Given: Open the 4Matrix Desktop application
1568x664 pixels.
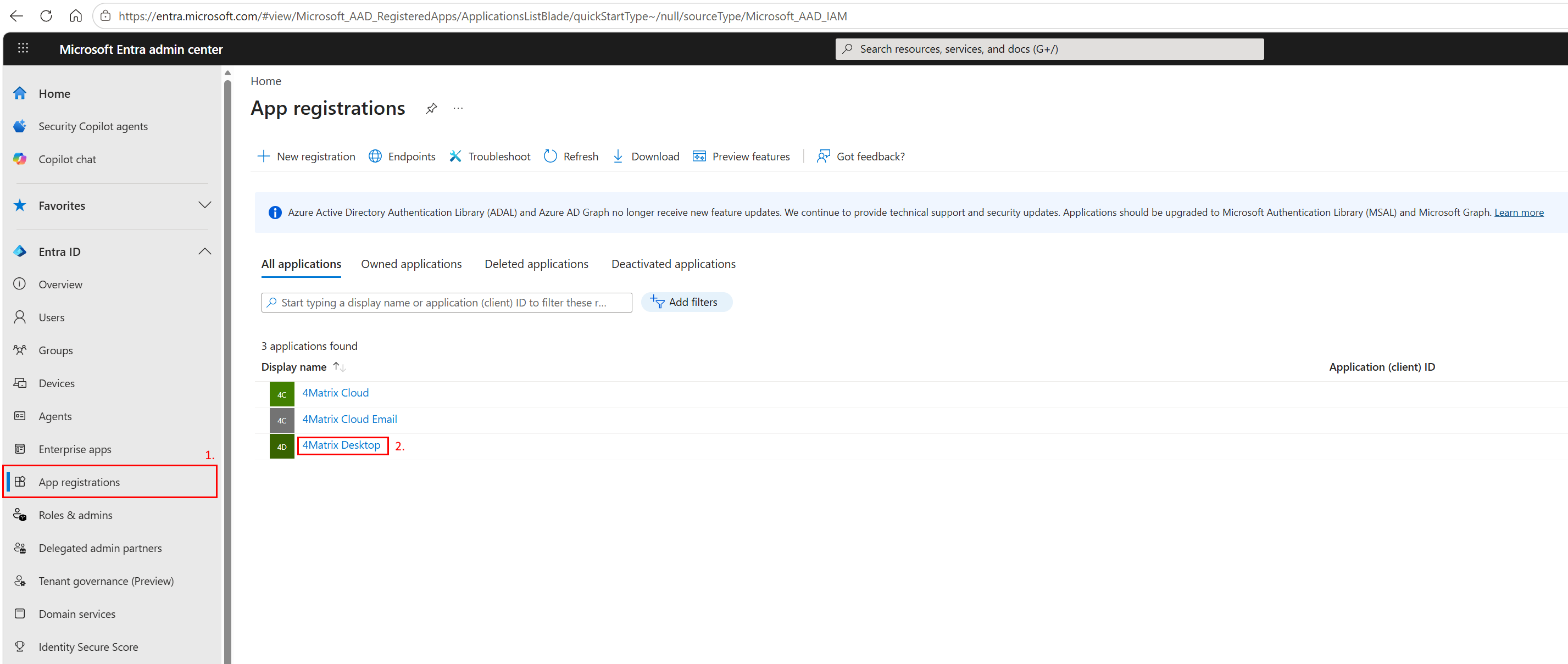Looking at the screenshot, I should 342,445.
